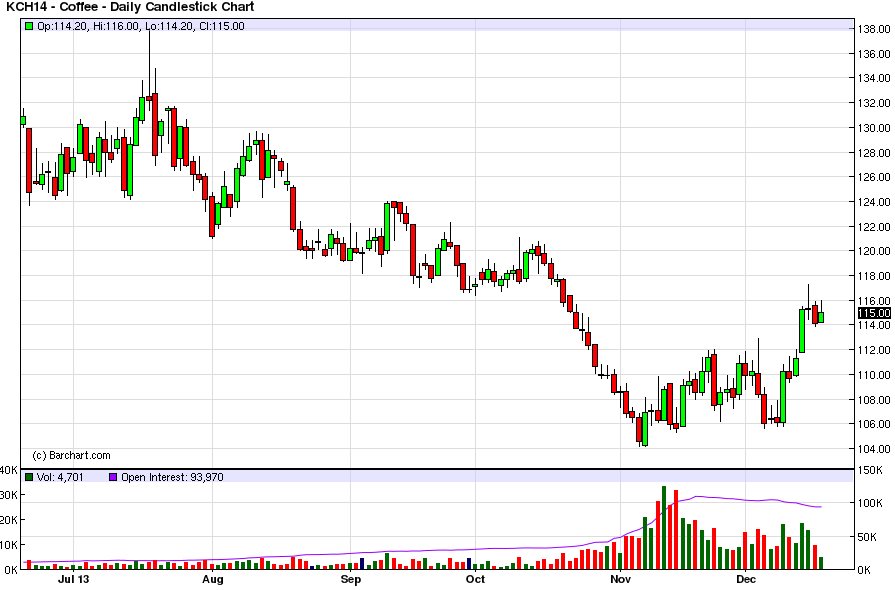Viewport: 895px width, 590px height.
Task: Click the Nov date axis label
Action: pyautogui.click(x=620, y=580)
